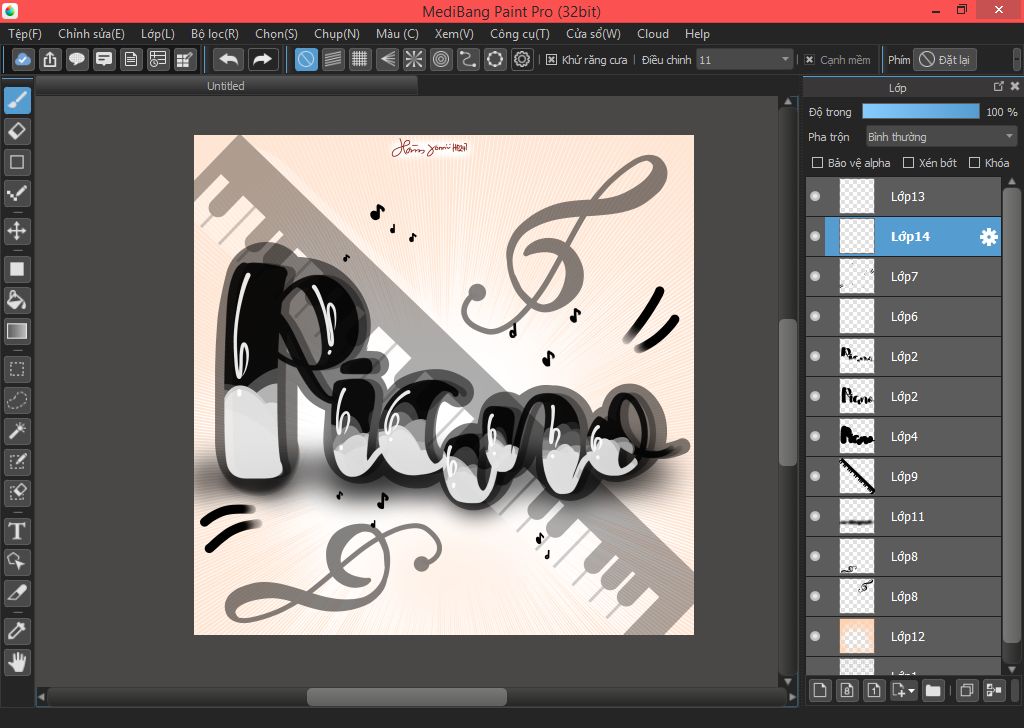Select the Magic Wand tool
Image resolution: width=1024 pixels, height=728 pixels.
coord(17,431)
